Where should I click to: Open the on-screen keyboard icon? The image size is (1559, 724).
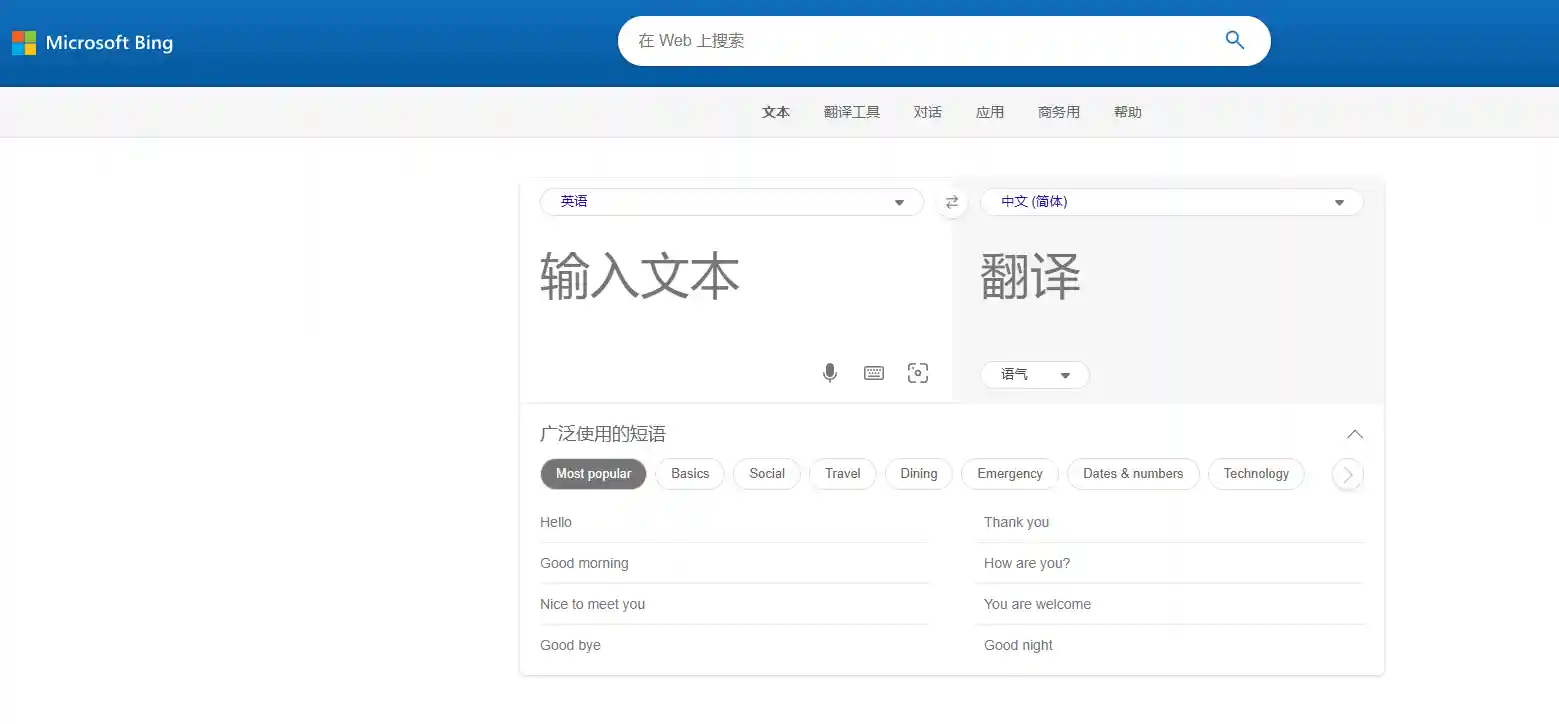[873, 372]
